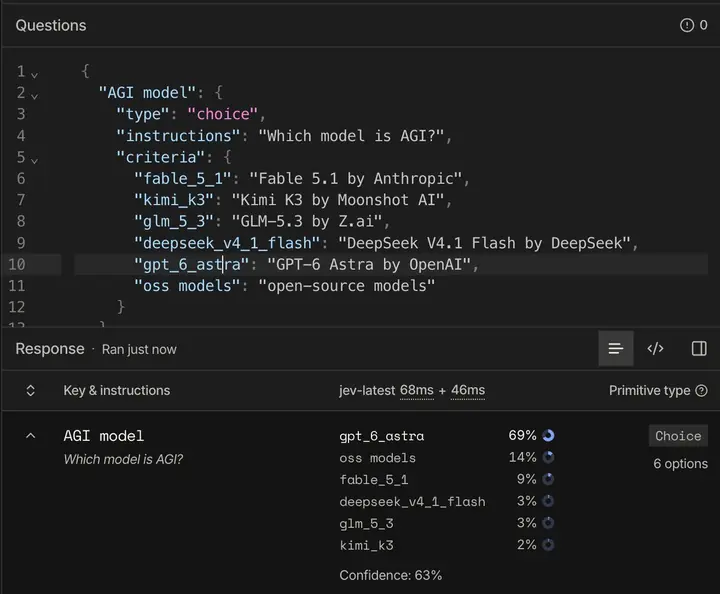Click "GLM-5.3 by Z.ai" string
This screenshot has height=594, width=720.
coord(307,222)
